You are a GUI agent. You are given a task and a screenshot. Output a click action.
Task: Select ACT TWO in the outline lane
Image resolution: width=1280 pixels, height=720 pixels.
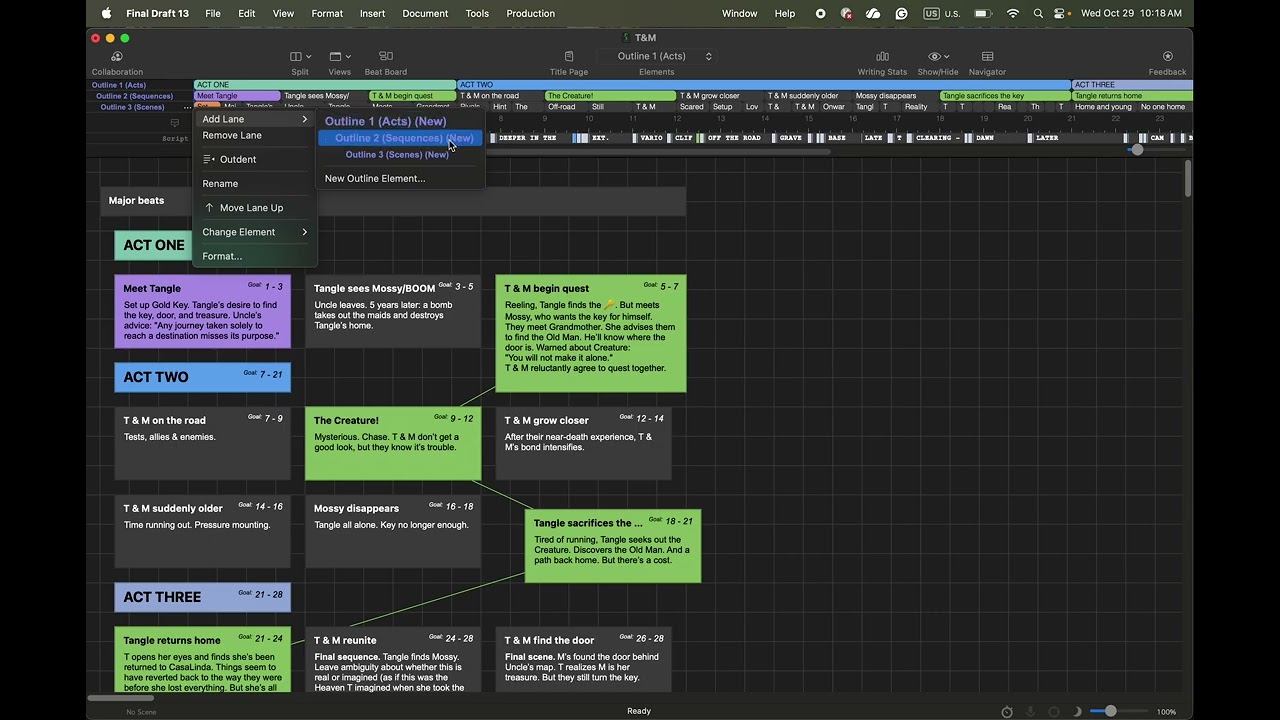coord(763,85)
